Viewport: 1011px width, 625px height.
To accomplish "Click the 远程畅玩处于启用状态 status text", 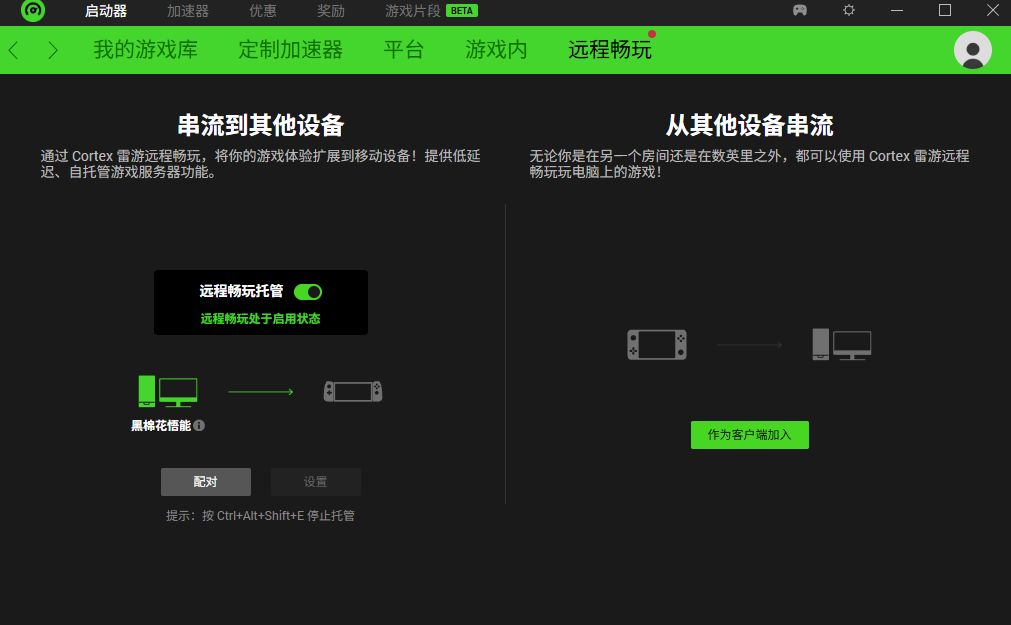I will point(260,319).
